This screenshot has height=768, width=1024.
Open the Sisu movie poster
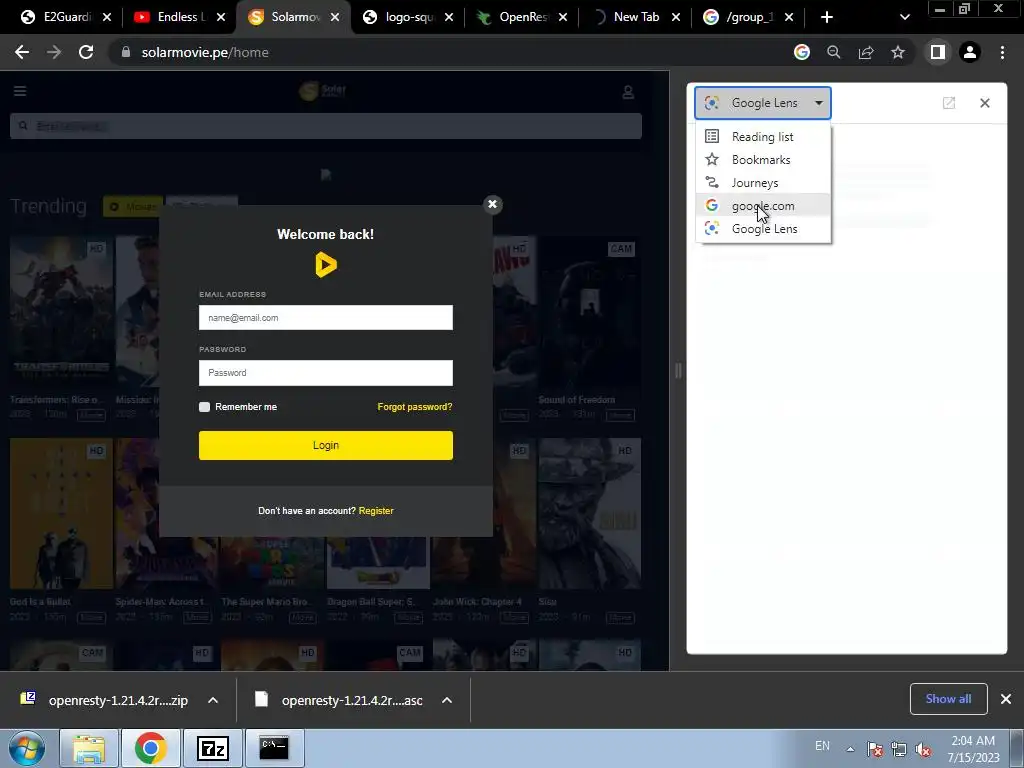589,513
